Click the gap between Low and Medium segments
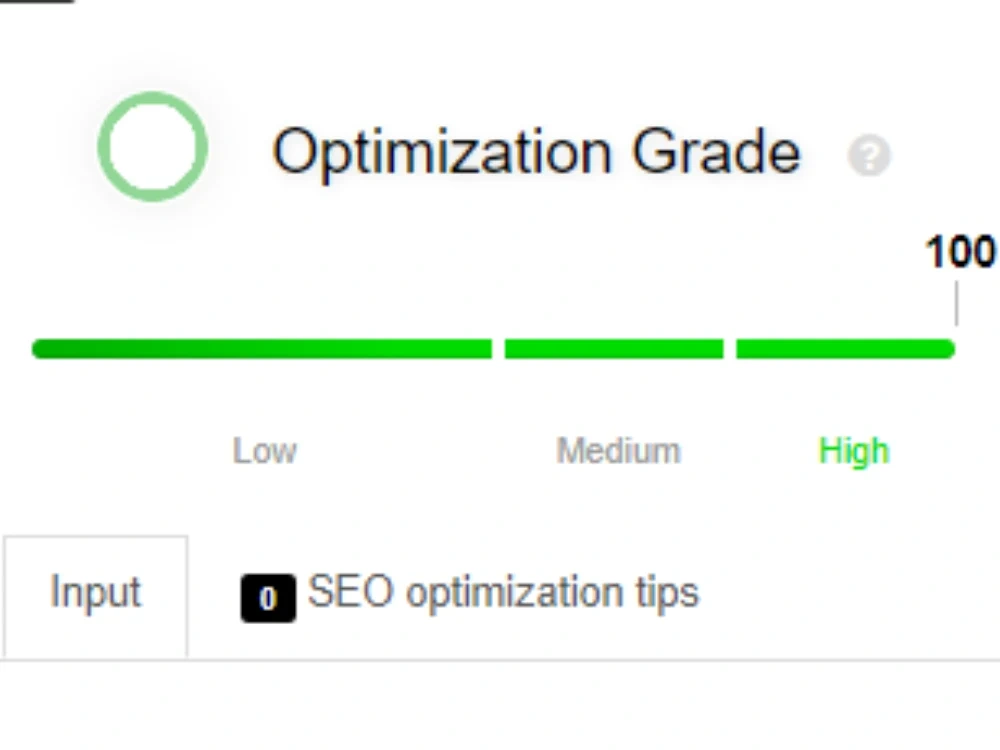1000x750 pixels. (498, 349)
